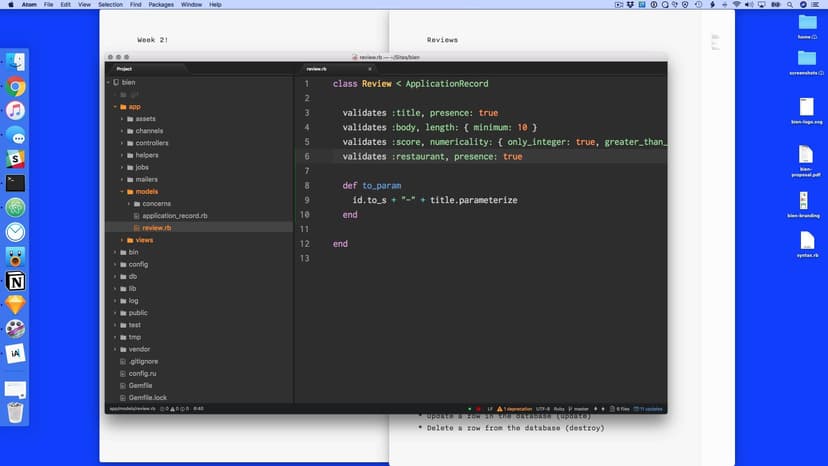The image size is (828, 466).
Task: Open the Packages menu
Action: [x=160, y=5]
